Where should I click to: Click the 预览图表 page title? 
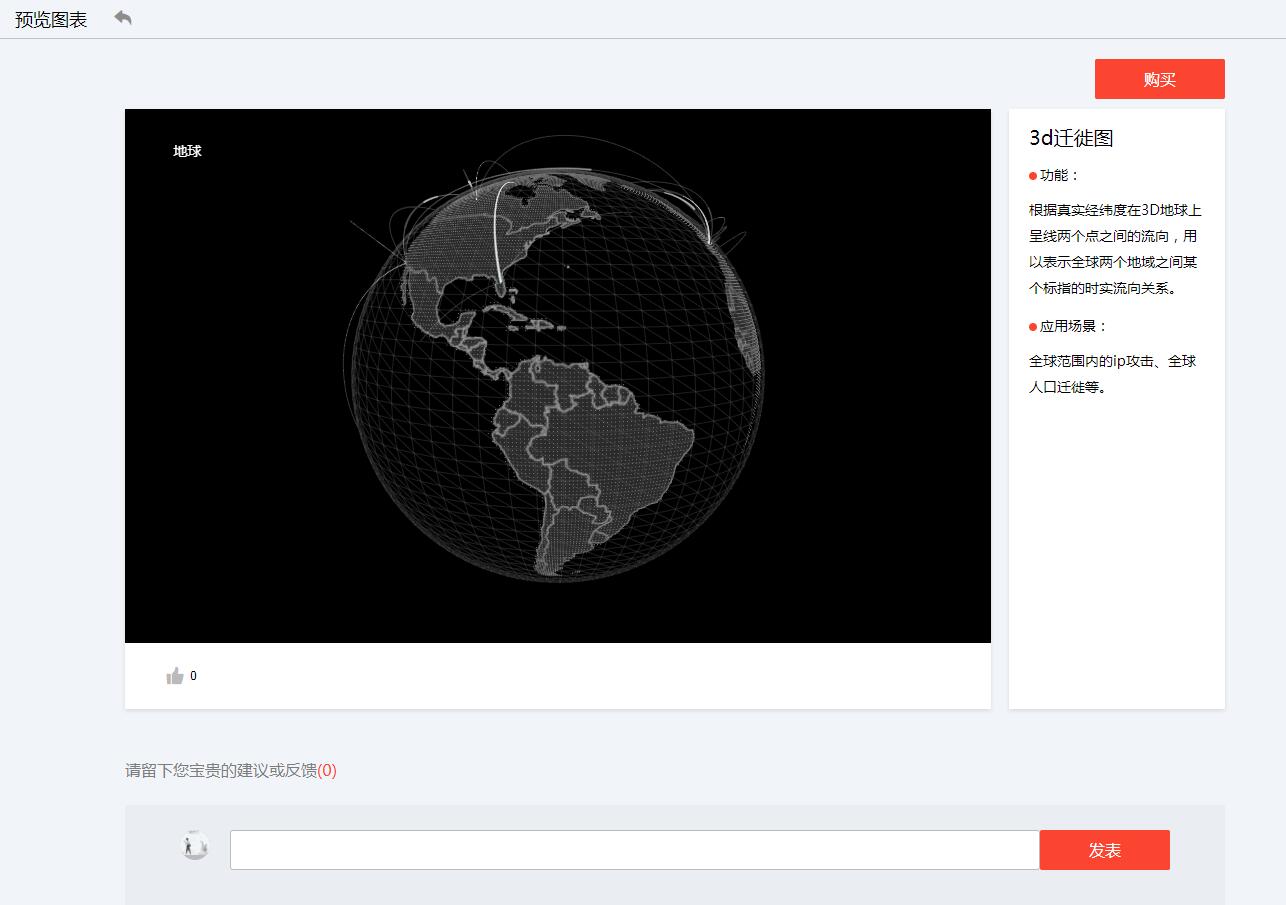pyautogui.click(x=51, y=19)
